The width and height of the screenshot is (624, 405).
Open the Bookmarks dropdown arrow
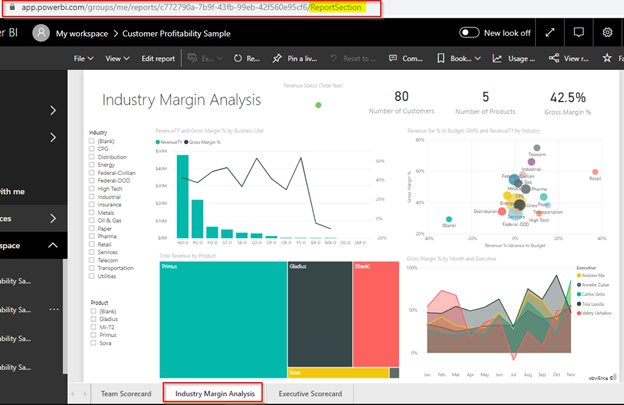478,58
